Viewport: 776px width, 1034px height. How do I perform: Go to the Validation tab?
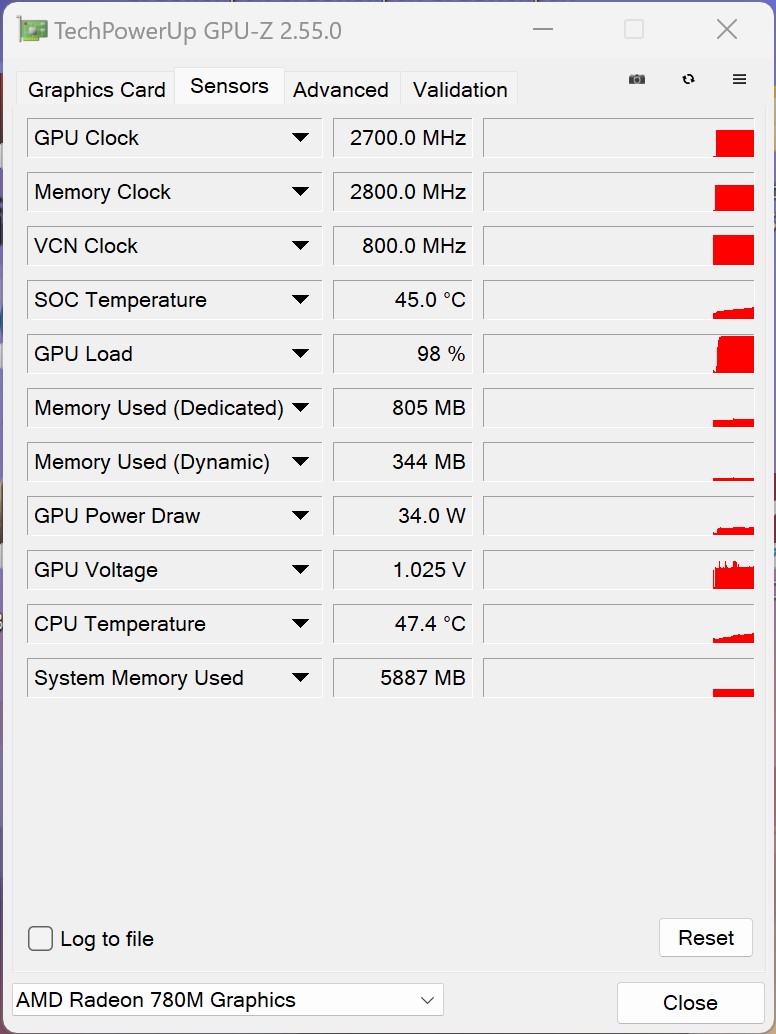(460, 90)
